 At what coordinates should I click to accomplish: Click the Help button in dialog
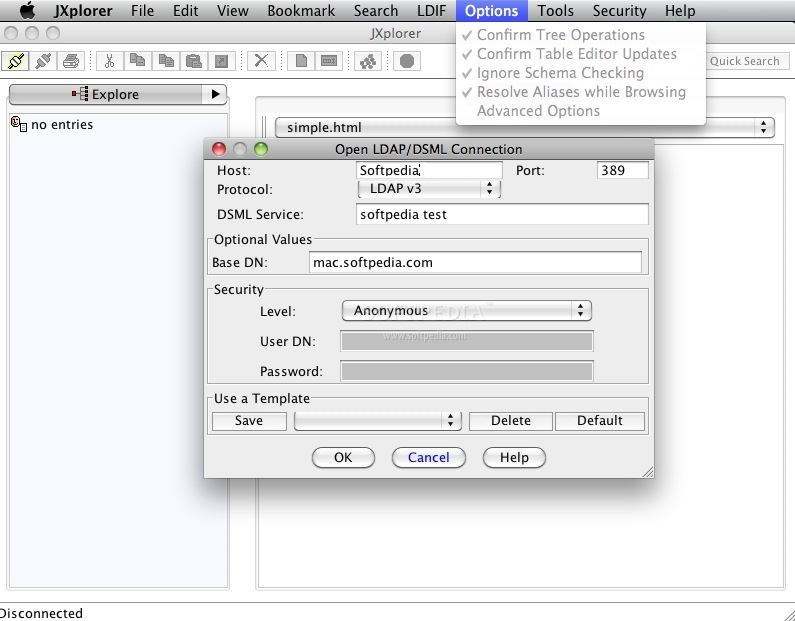point(514,457)
